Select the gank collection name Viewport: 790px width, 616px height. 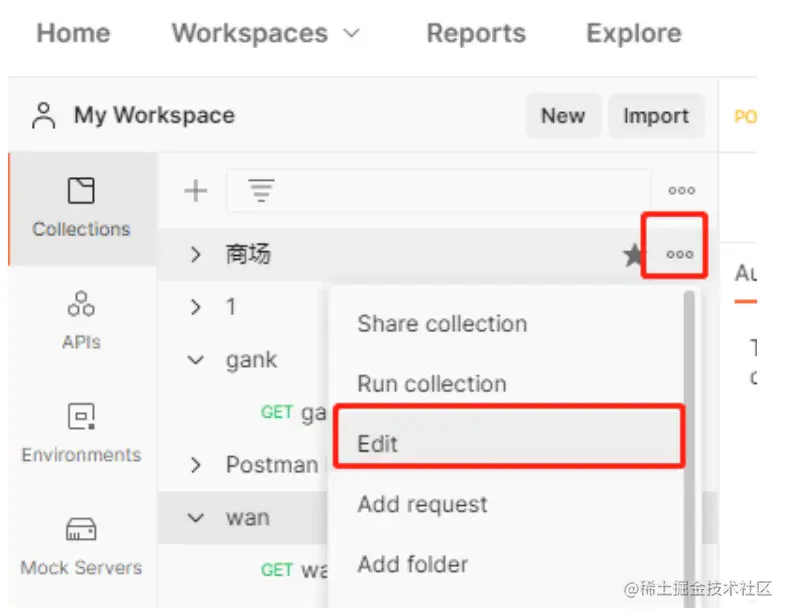point(251,360)
